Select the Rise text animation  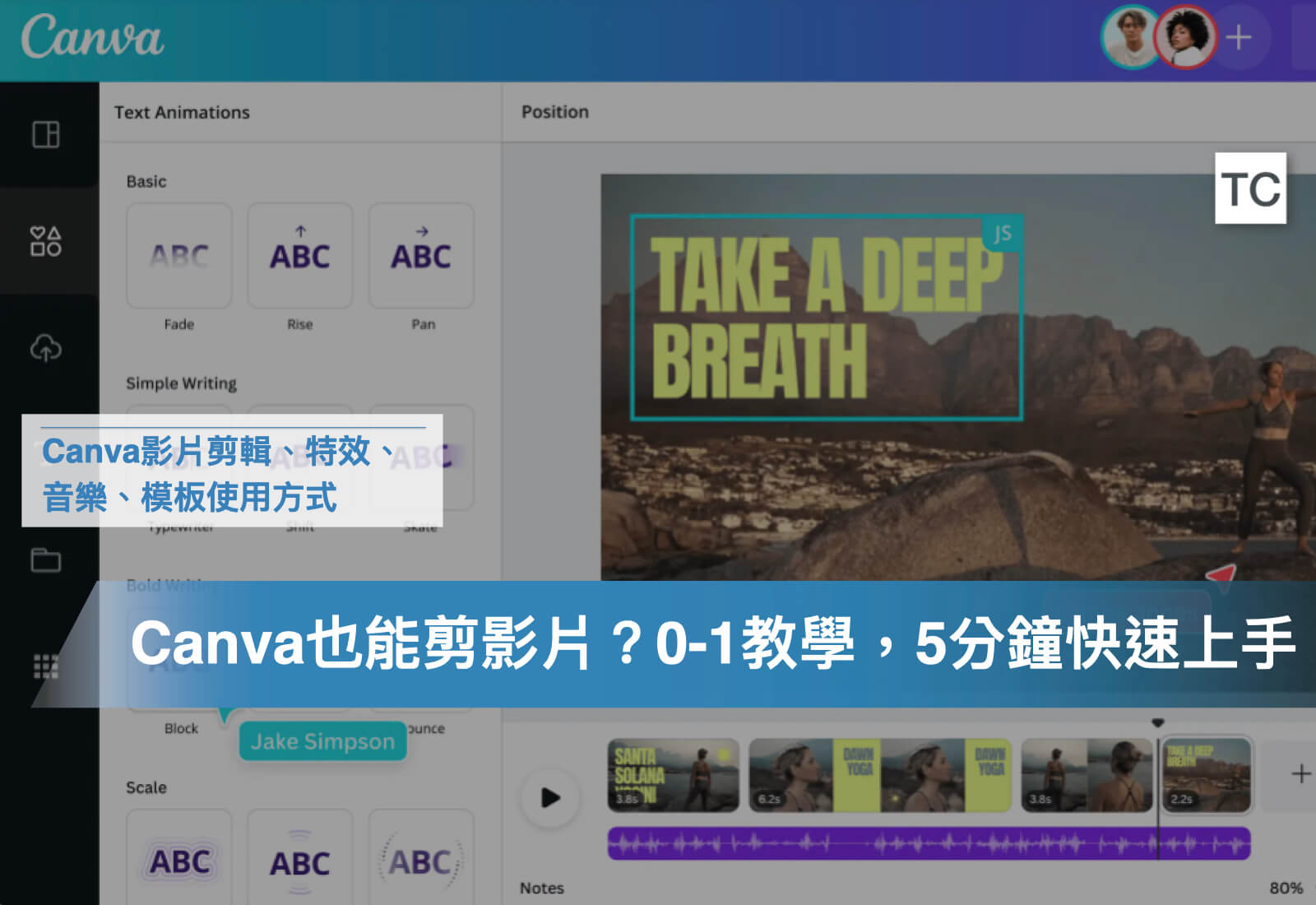pyautogui.click(x=300, y=256)
